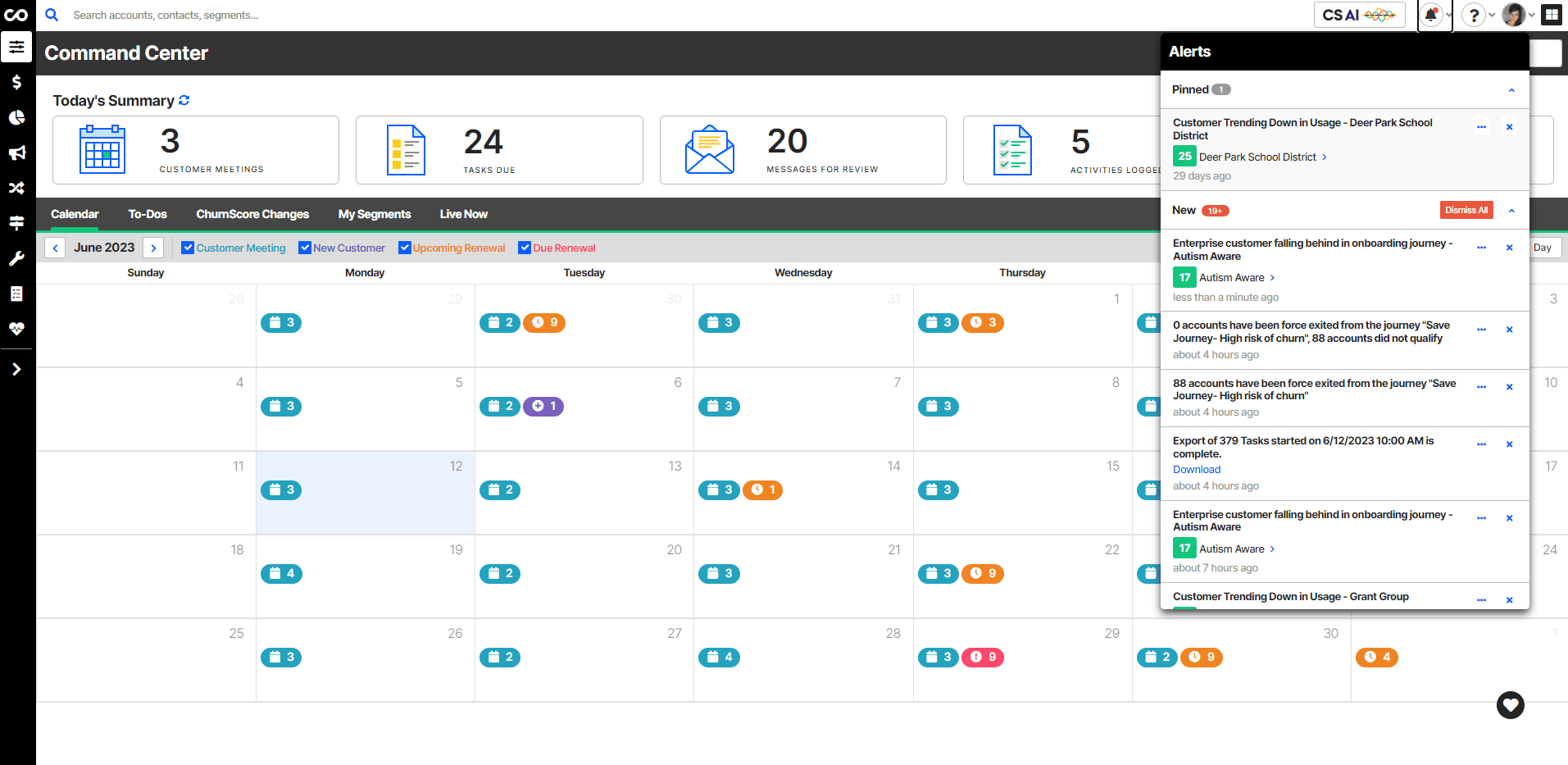Collapse the New alerts section
The width and height of the screenshot is (1568, 765).
(x=1512, y=210)
